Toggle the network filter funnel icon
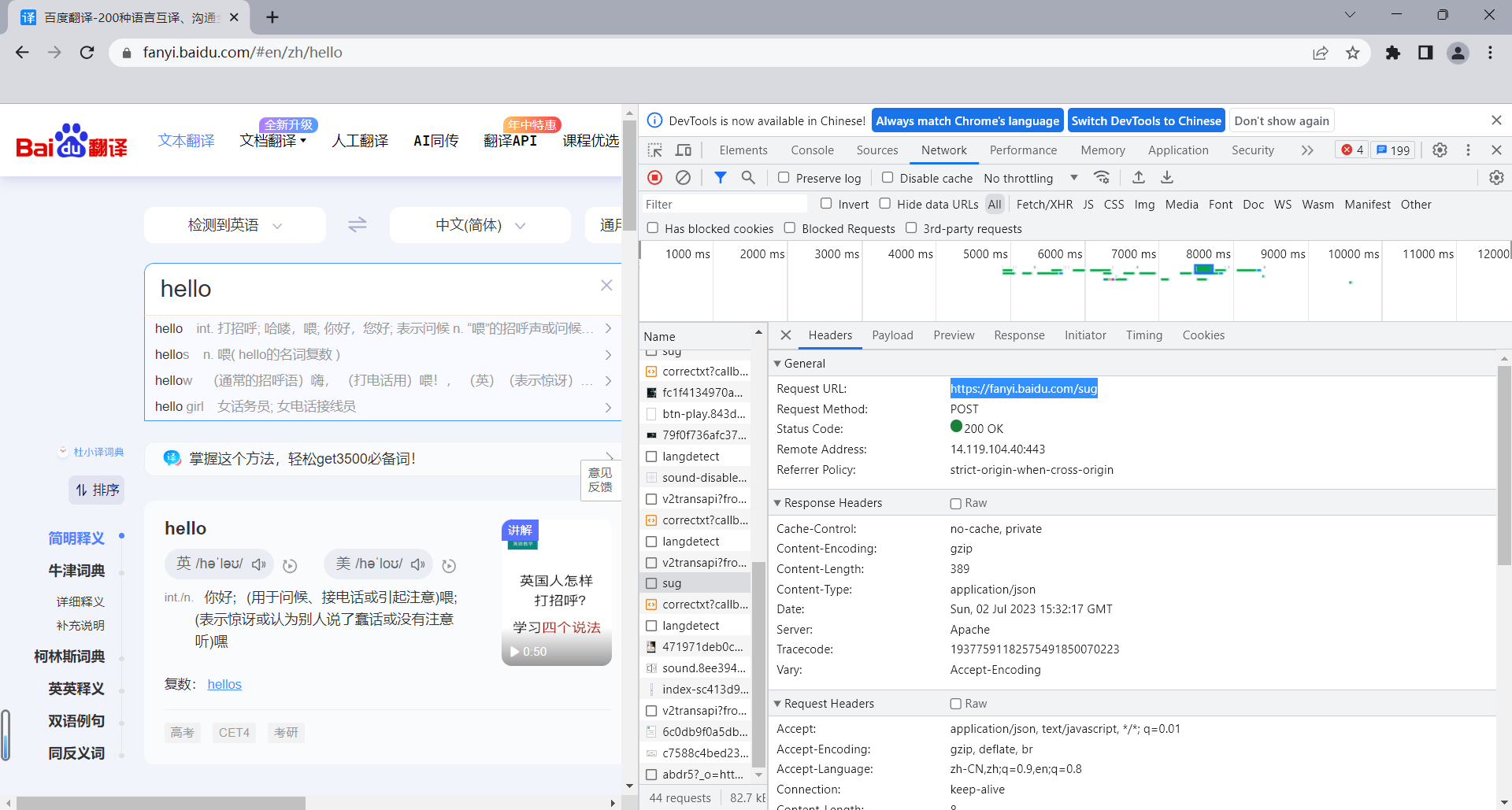The image size is (1512, 810). point(720,178)
